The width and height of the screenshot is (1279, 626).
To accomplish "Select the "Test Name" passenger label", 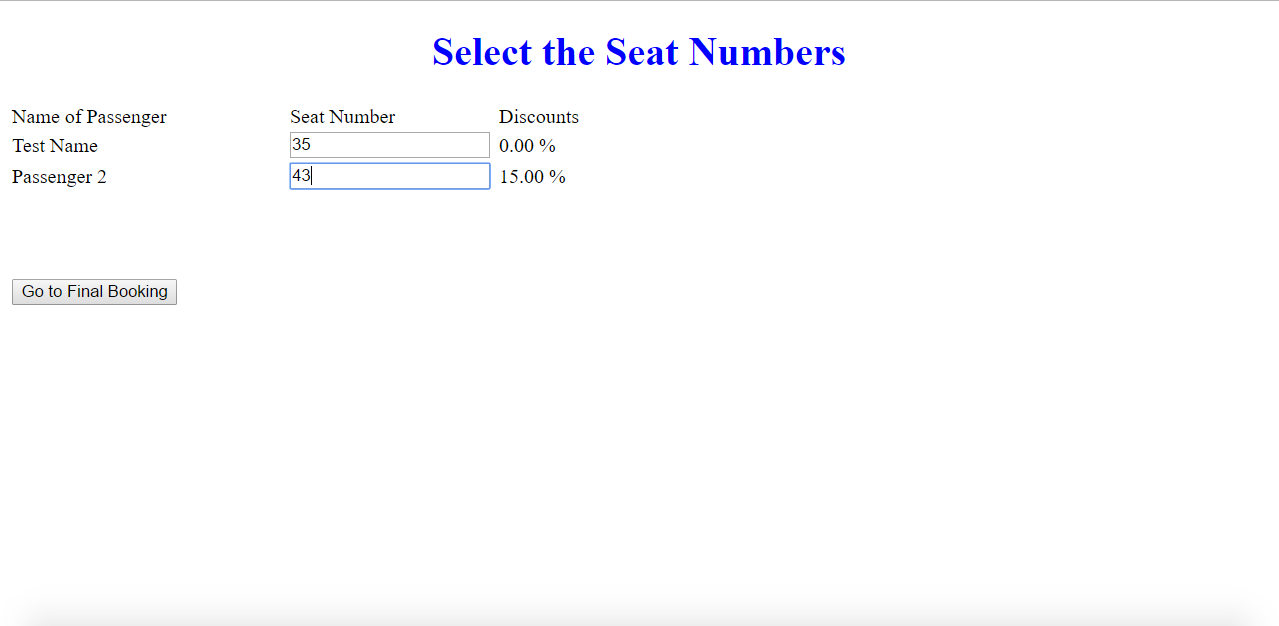I will point(55,146).
